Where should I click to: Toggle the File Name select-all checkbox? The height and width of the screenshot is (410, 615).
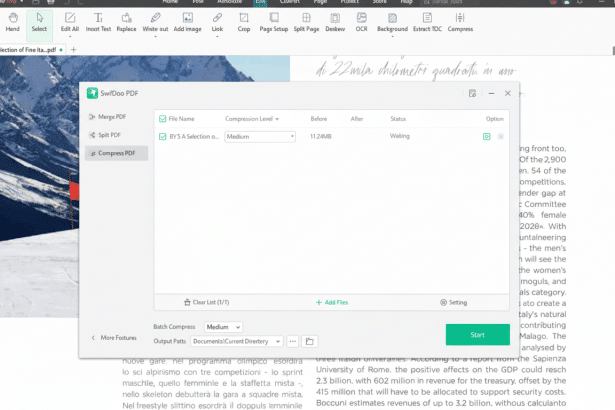coord(163,119)
